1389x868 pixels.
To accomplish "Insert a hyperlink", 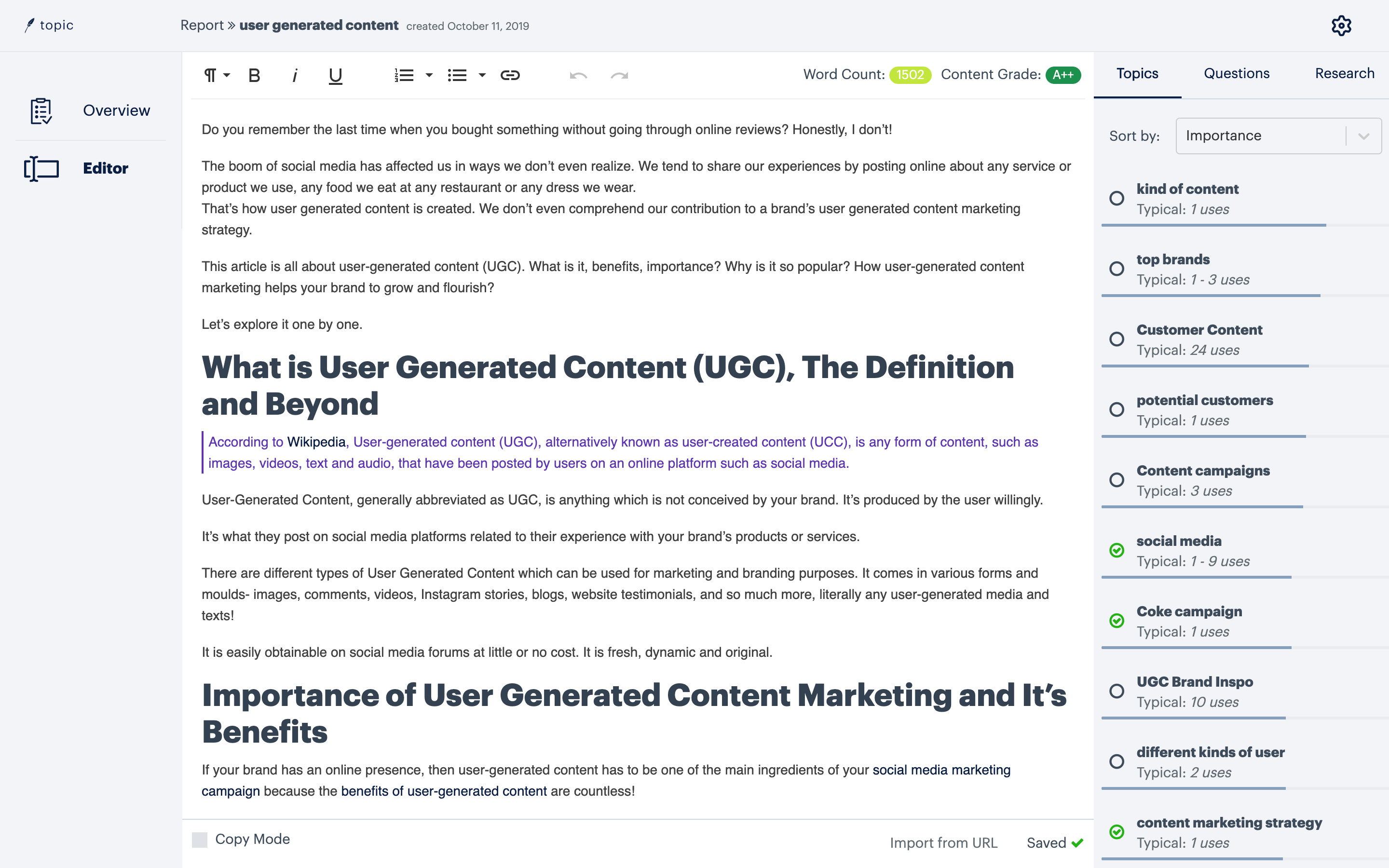I will 510,75.
